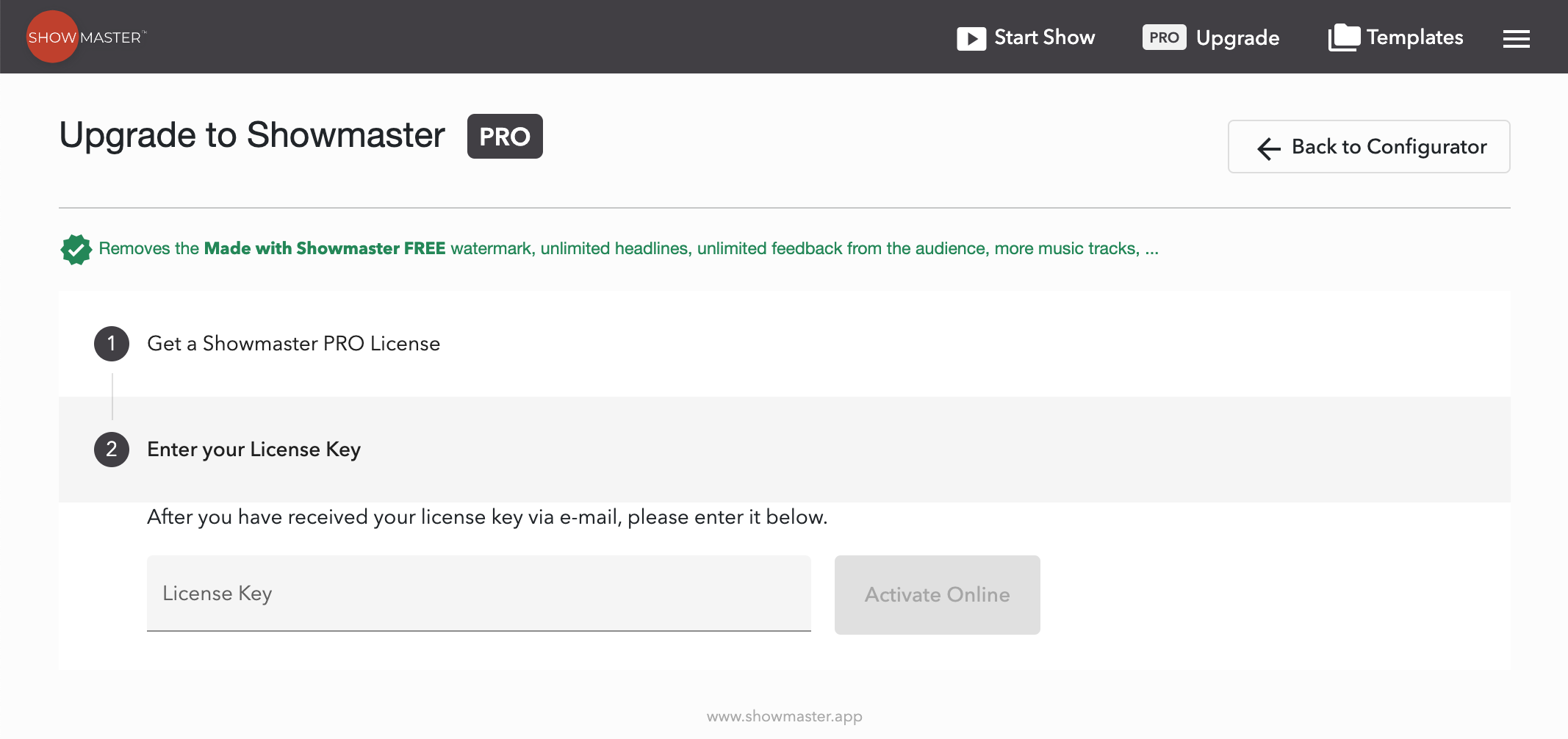Click the Start Show play icon

pos(971,38)
